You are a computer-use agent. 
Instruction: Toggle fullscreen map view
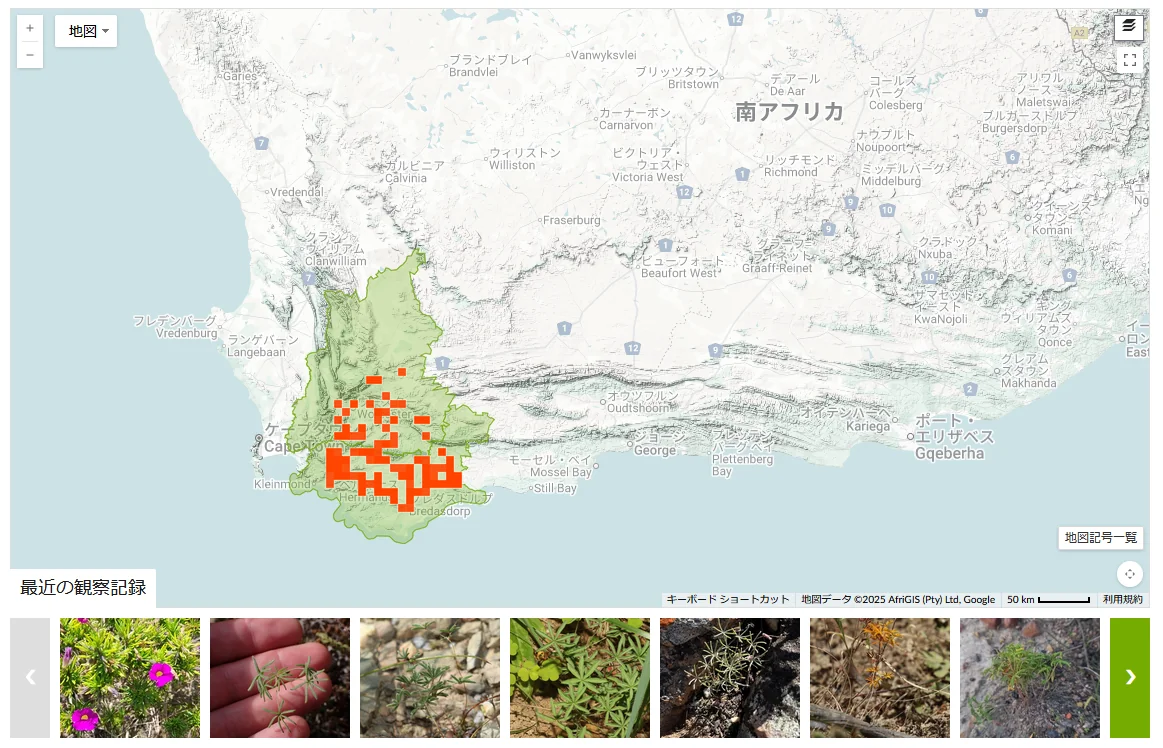coord(1129,60)
